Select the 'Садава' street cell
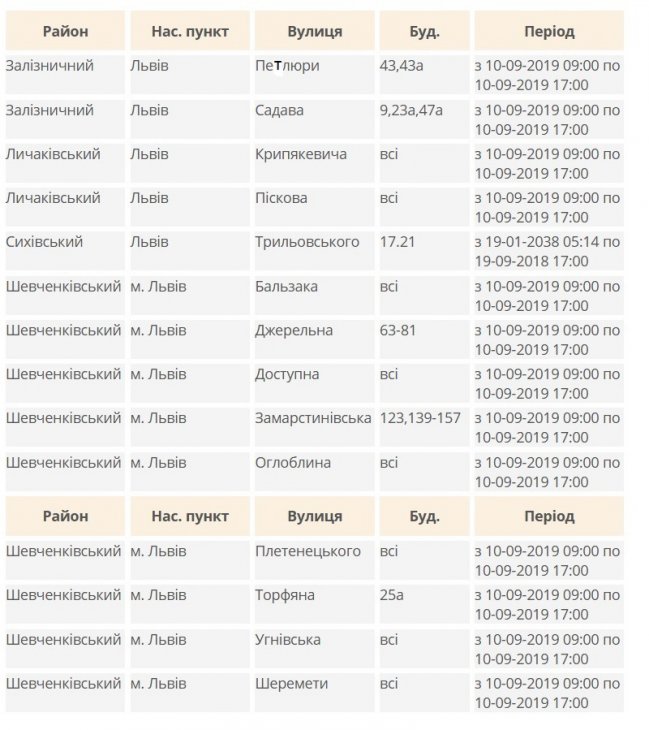Image resolution: width=649 pixels, height=730 pixels. pyautogui.click(x=281, y=110)
